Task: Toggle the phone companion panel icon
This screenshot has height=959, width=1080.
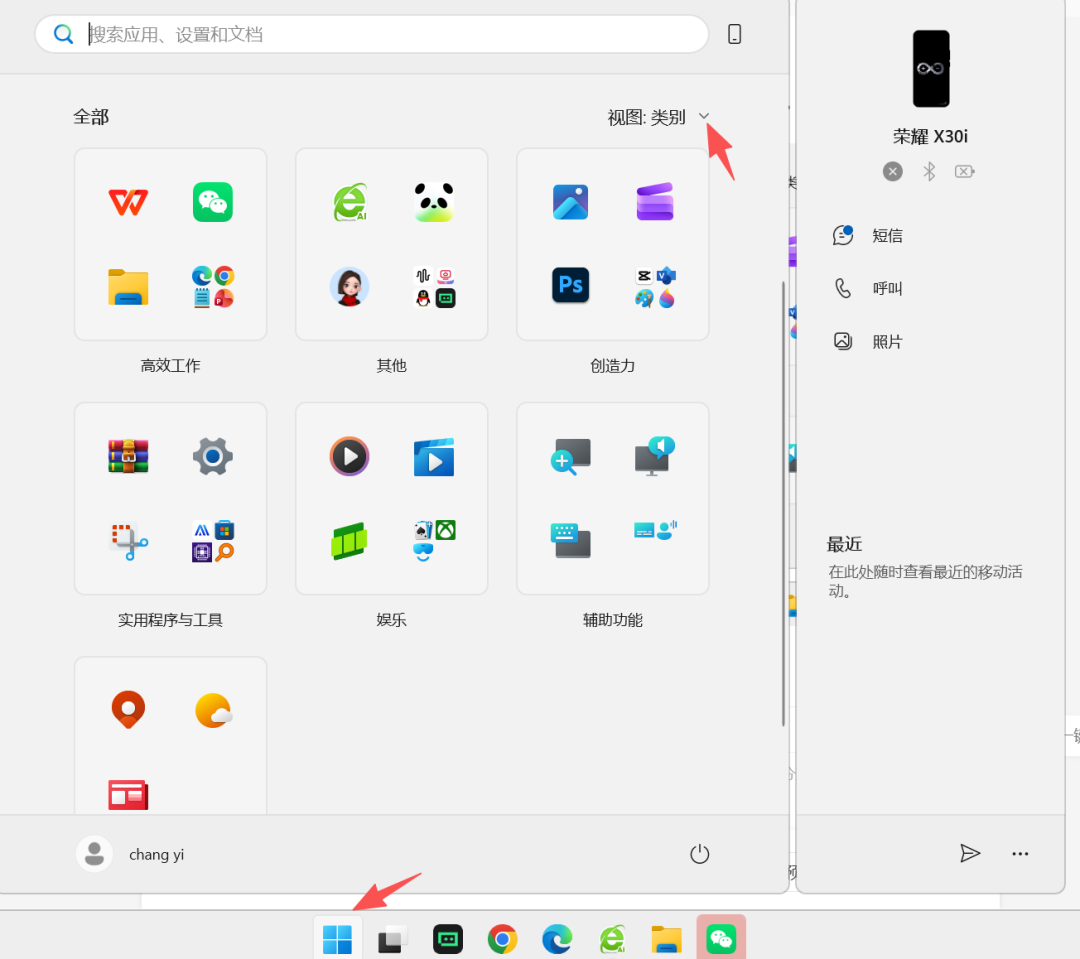Action: tap(735, 34)
